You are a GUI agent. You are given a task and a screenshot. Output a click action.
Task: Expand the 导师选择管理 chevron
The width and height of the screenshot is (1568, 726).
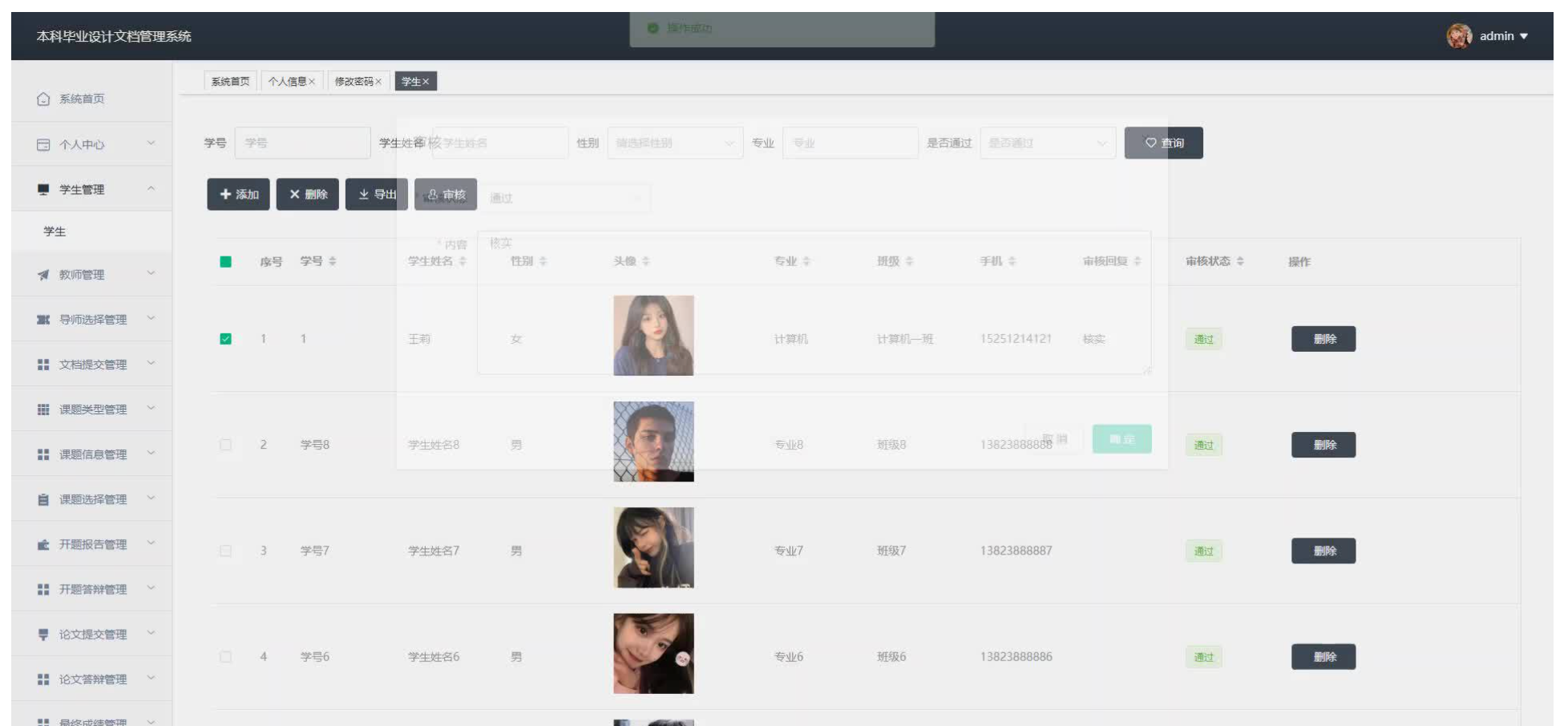tap(151, 319)
